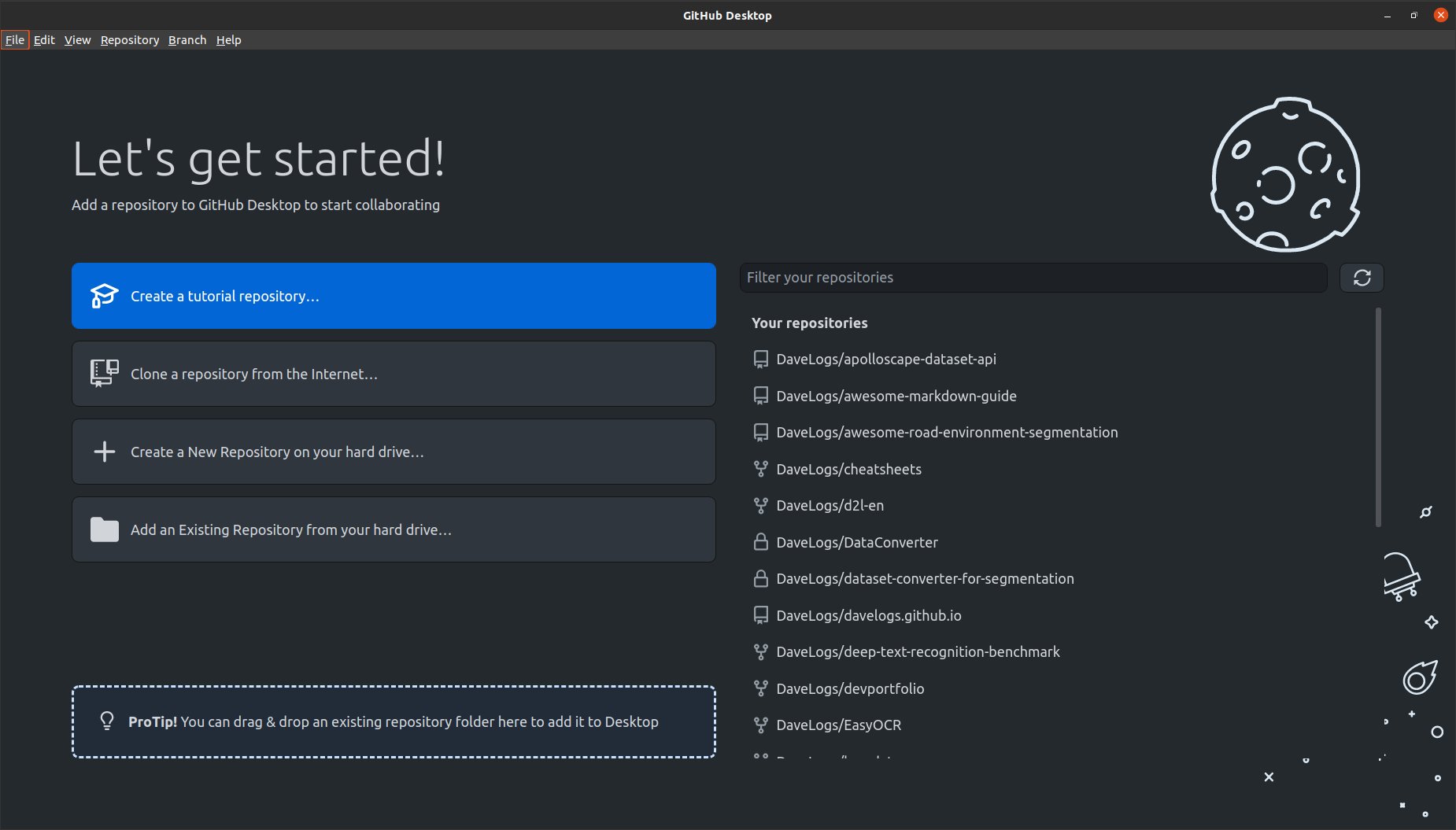Image resolution: width=1456 pixels, height=830 pixels.
Task: Clone a repository from the Internet
Action: pyautogui.click(x=394, y=374)
